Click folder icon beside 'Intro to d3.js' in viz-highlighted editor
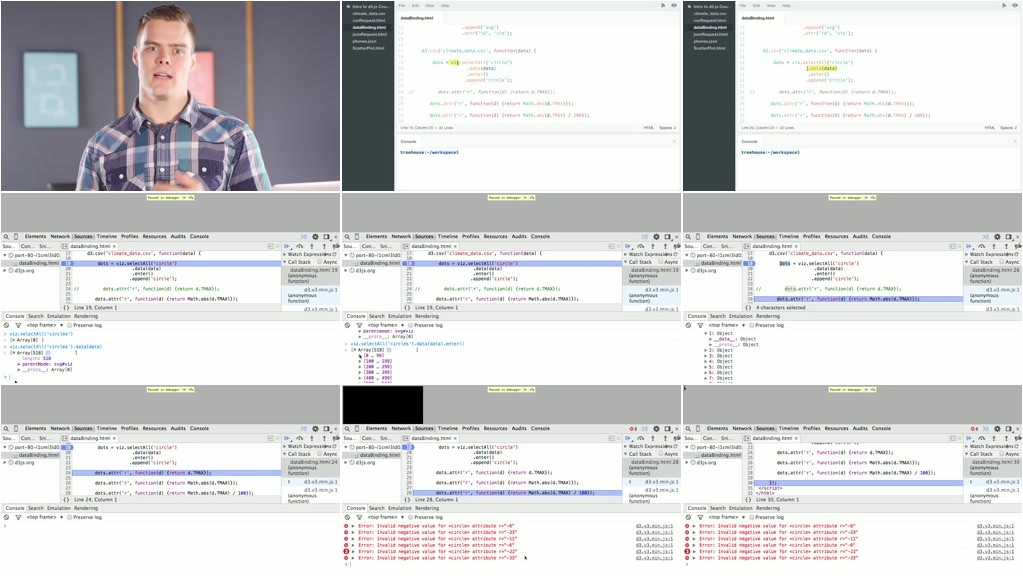 point(348,6)
